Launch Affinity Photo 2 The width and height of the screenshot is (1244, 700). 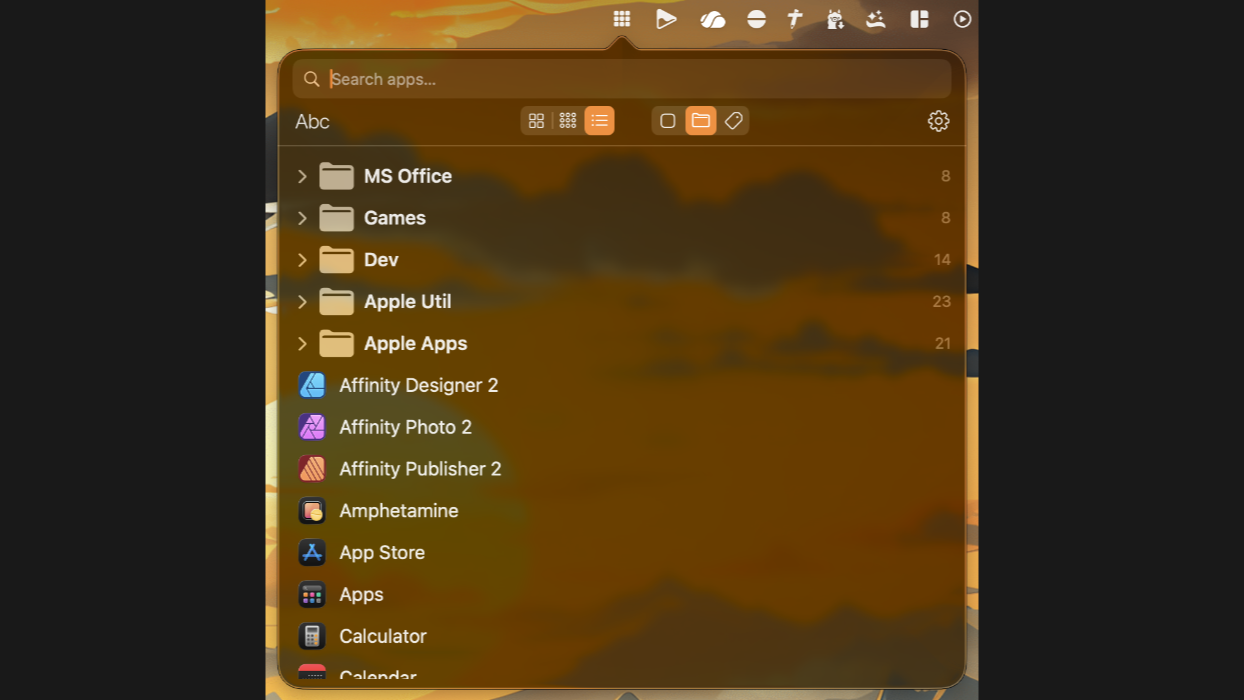[406, 427]
